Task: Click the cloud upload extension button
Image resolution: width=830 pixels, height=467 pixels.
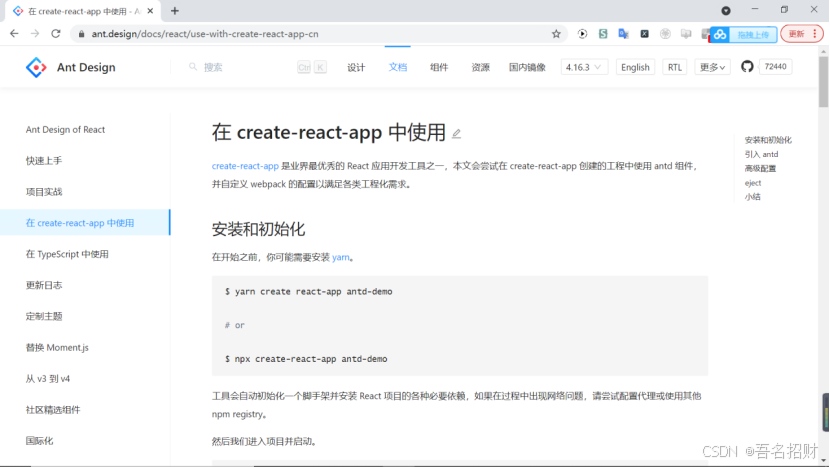Action: click(x=744, y=34)
